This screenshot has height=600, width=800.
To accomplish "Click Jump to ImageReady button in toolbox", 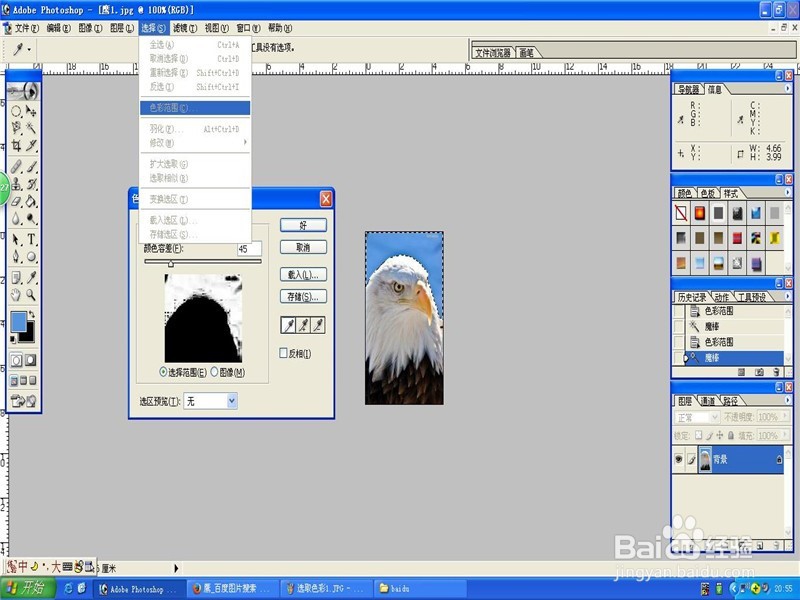I will point(23,402).
